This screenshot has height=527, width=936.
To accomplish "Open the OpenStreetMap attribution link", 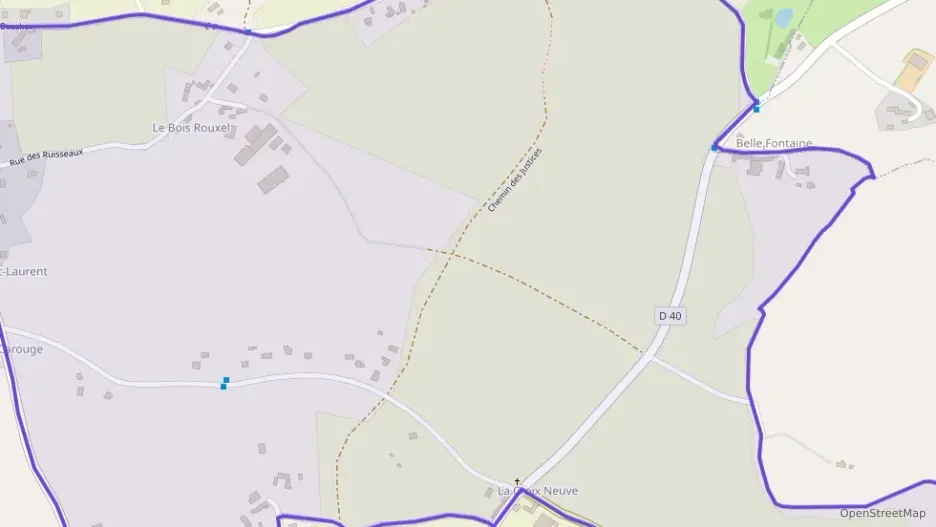I will point(882,513).
